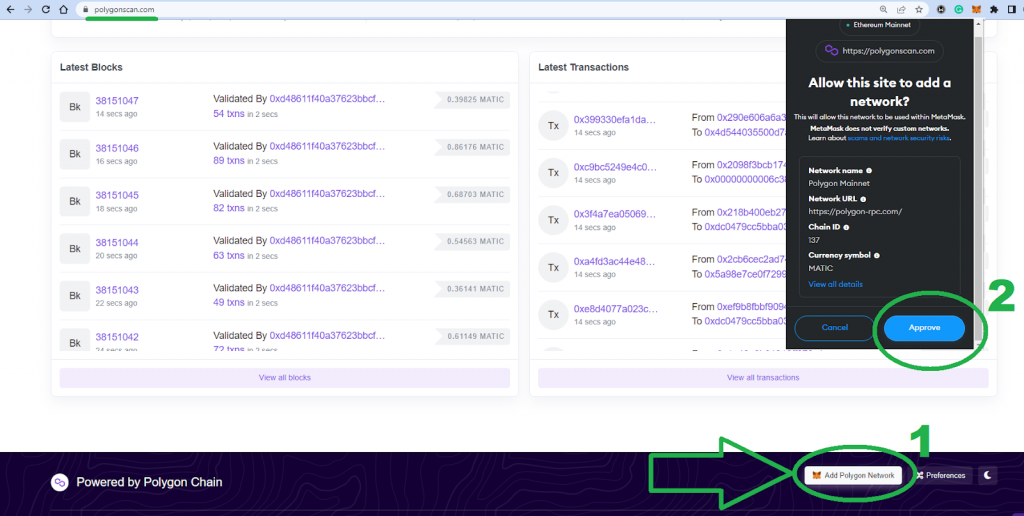
Task: View 89 txns of block 38151046
Action: (229, 161)
